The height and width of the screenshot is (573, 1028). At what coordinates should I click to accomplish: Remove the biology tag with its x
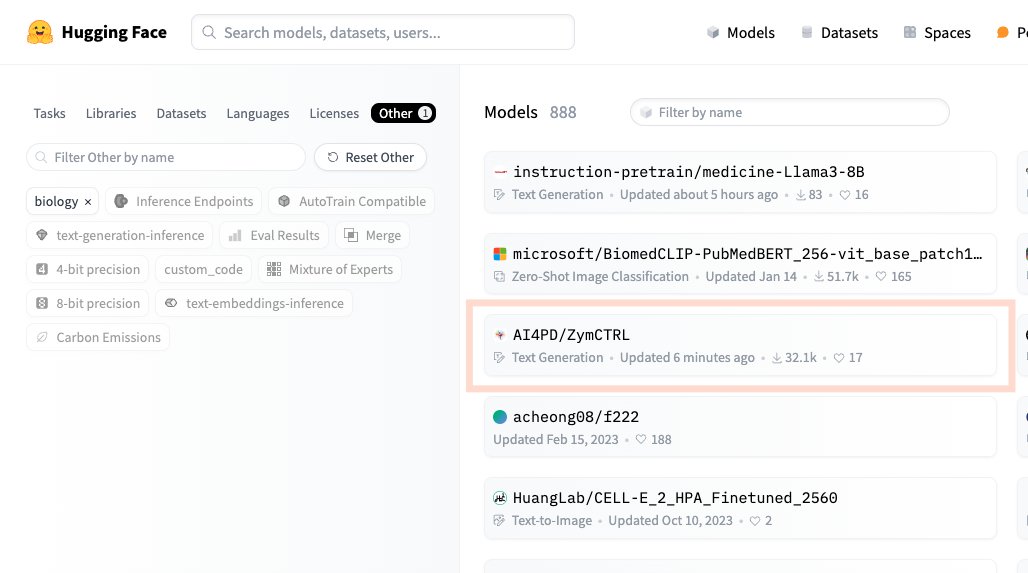click(88, 202)
